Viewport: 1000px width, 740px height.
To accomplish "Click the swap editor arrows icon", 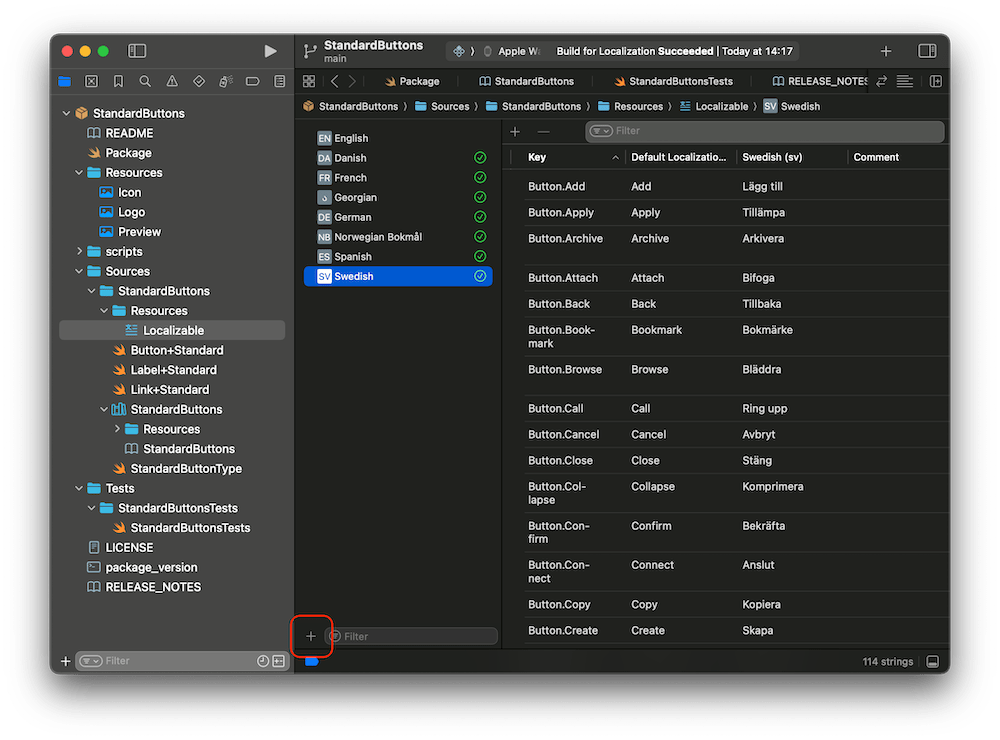I will coord(881,81).
